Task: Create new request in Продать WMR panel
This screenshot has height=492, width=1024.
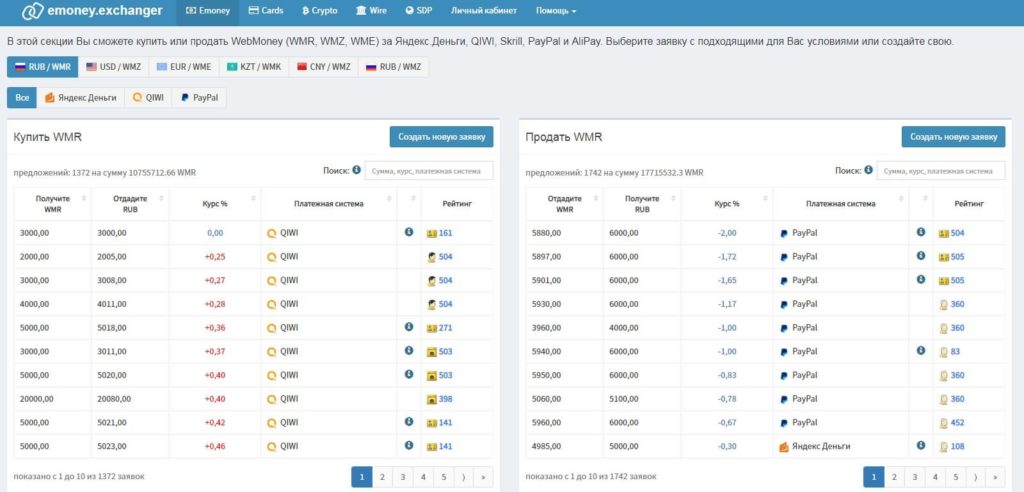Action: pyautogui.click(x=953, y=137)
